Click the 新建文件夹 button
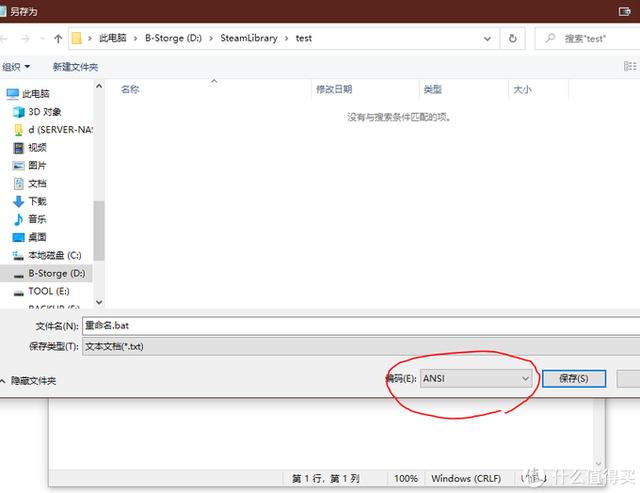The height and width of the screenshot is (493, 640). [76, 67]
